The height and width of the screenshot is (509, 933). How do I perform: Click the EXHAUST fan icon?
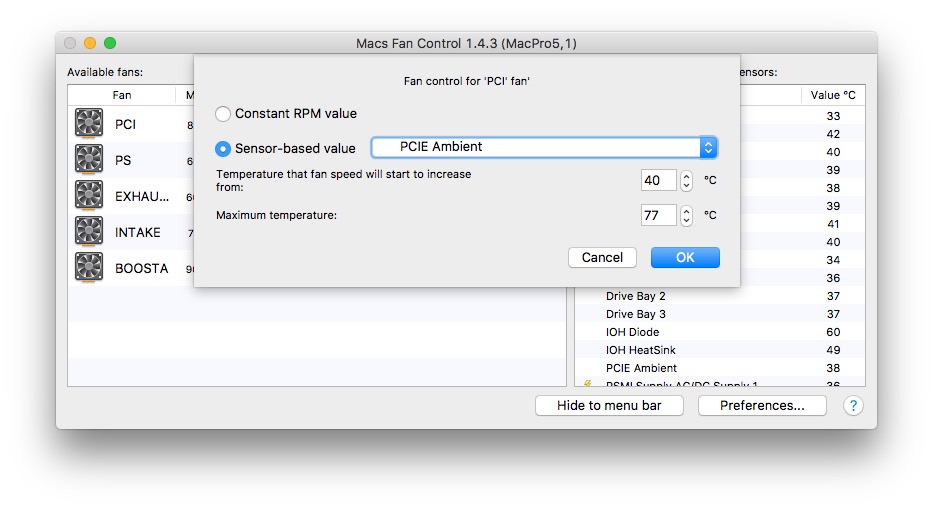coord(89,195)
